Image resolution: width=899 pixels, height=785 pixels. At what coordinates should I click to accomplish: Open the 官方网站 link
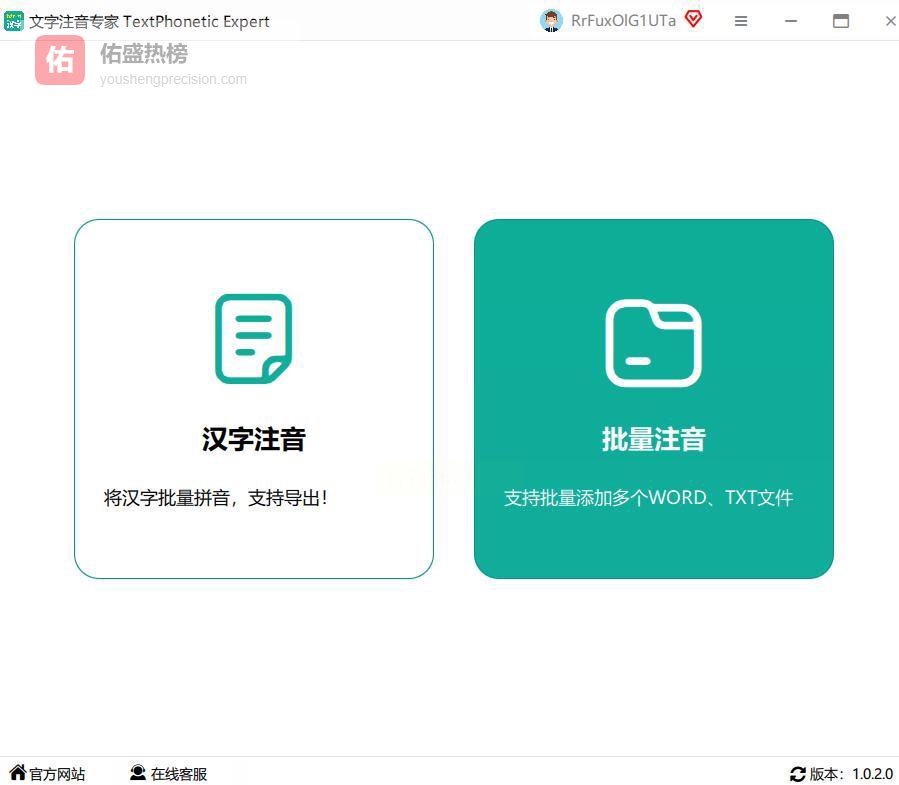(57, 774)
